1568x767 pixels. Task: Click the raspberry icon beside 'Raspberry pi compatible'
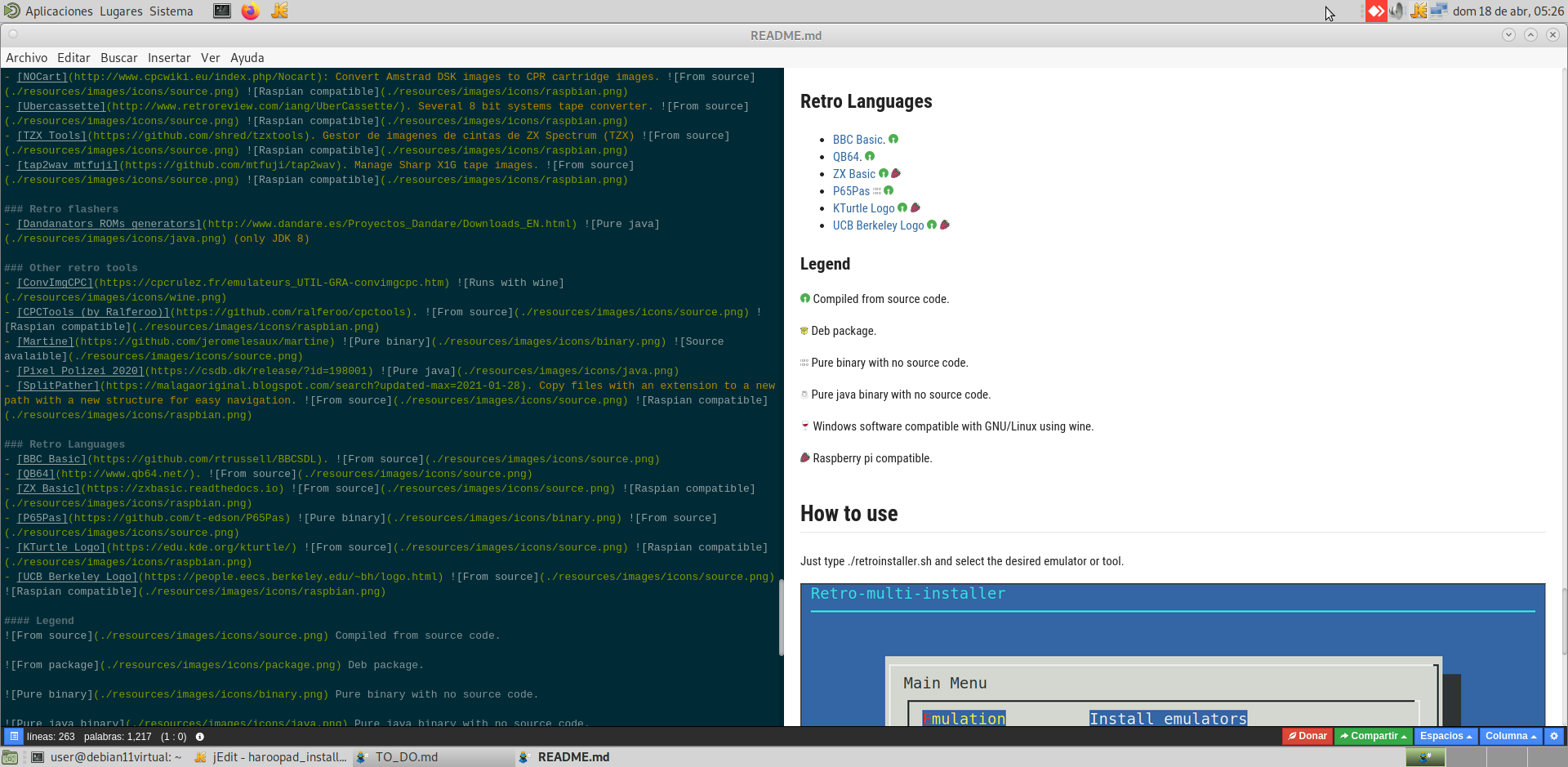(805, 457)
